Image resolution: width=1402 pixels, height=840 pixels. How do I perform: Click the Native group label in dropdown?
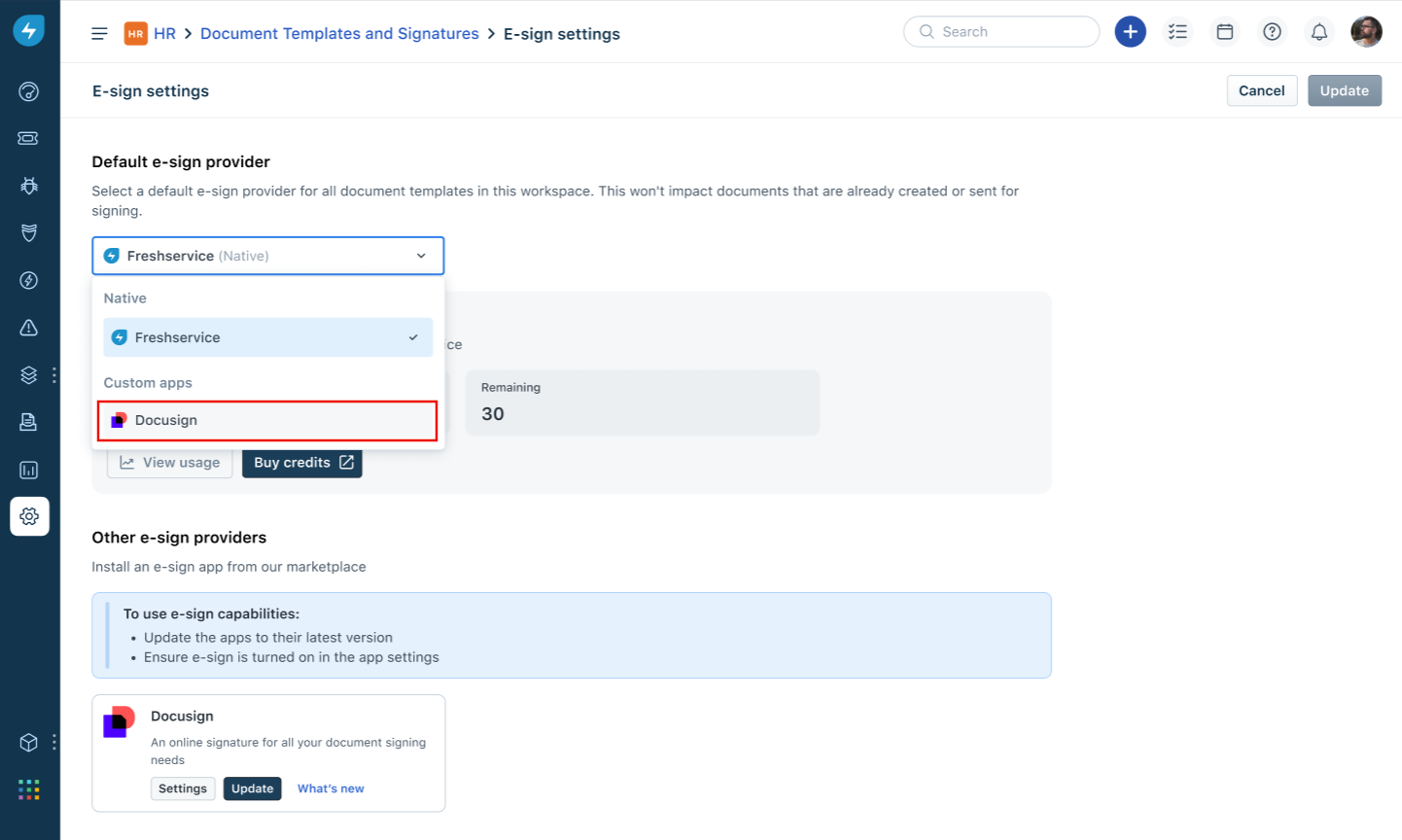[x=125, y=298]
